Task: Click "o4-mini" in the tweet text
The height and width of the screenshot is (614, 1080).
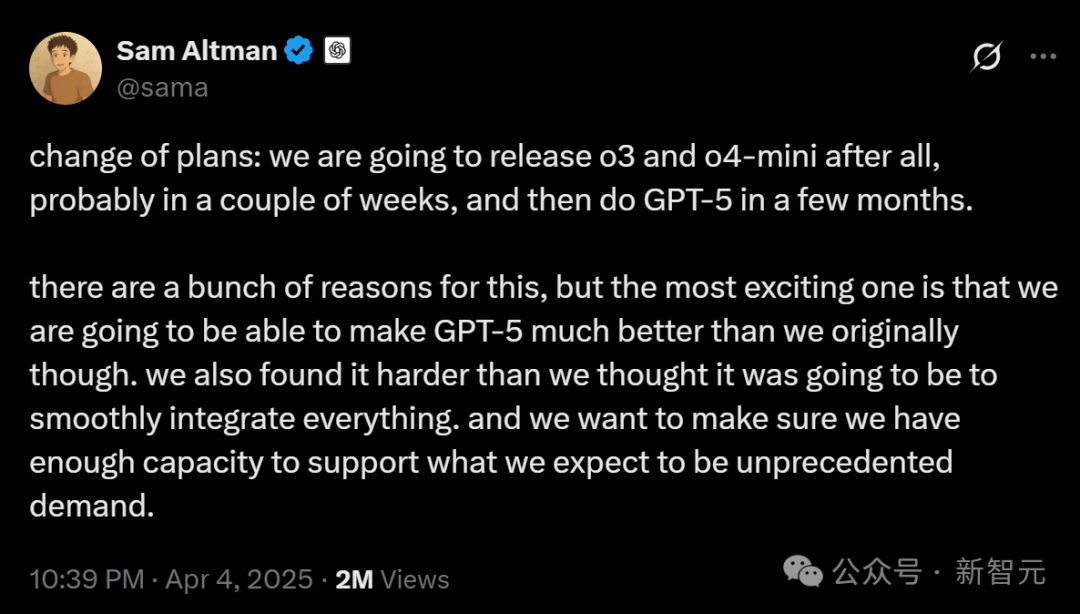Action: (x=760, y=157)
